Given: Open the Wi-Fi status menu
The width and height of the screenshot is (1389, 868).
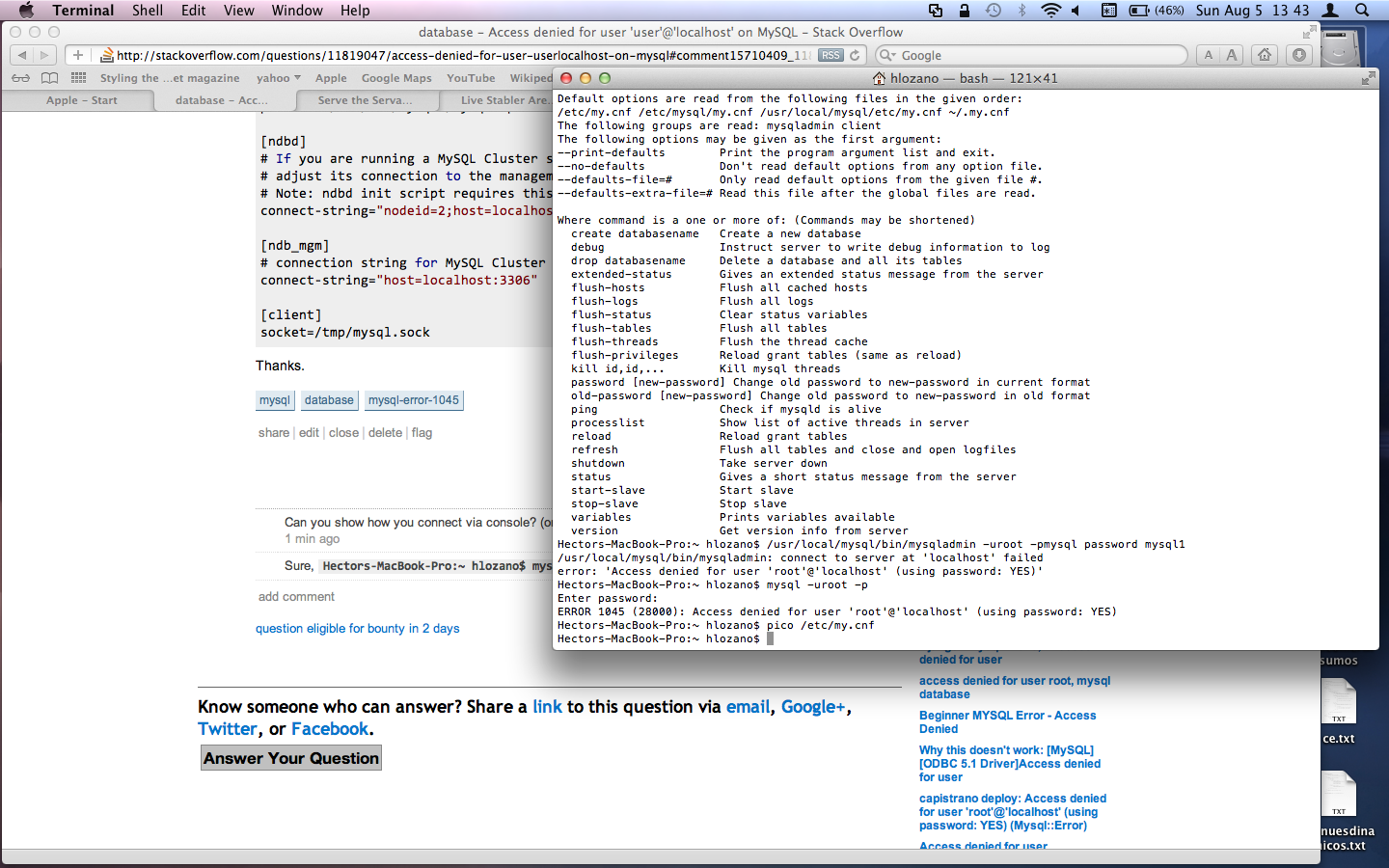Looking at the screenshot, I should point(1050,10).
